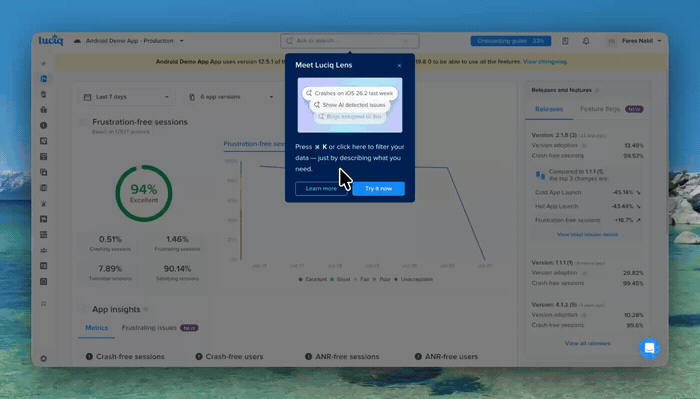Click the Luciq logo
The height and width of the screenshot is (399, 700).
51,40
